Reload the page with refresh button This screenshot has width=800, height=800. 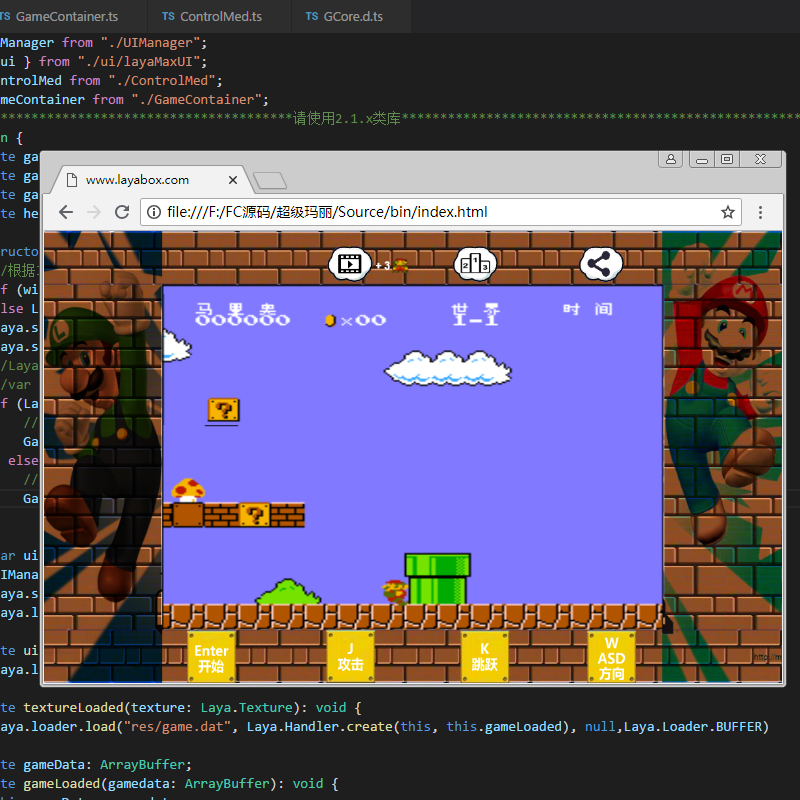click(122, 212)
